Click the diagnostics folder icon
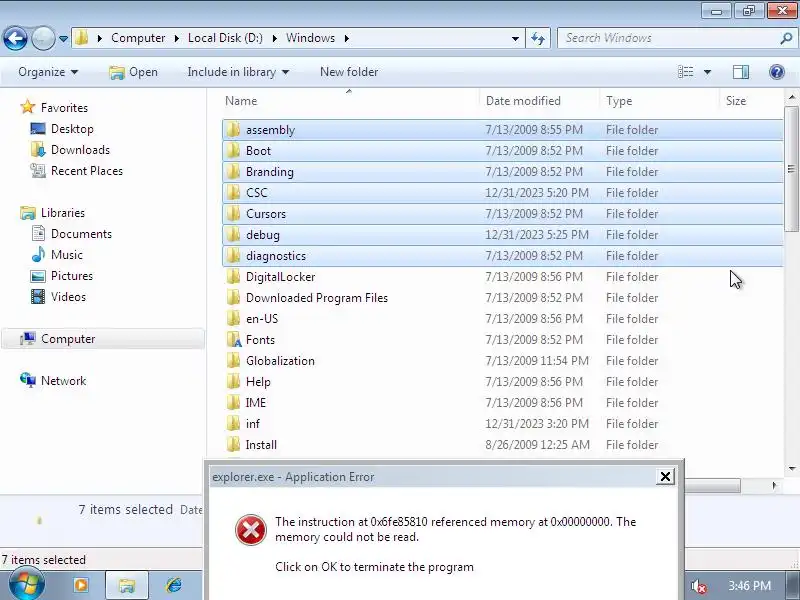Viewport: 800px width, 600px height. coord(233,256)
